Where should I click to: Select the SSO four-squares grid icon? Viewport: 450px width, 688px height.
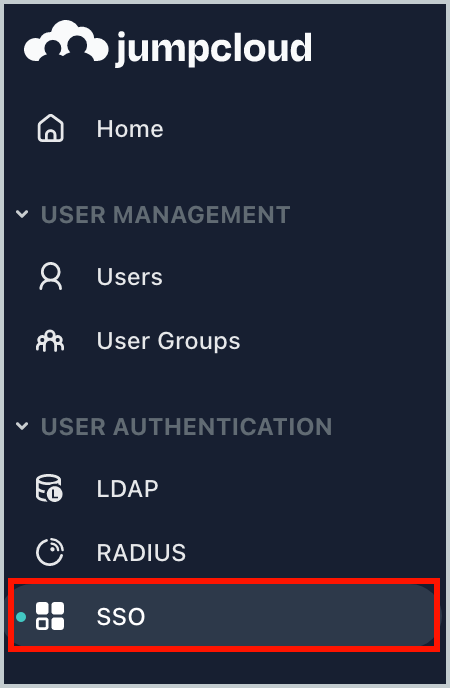click(x=50, y=616)
